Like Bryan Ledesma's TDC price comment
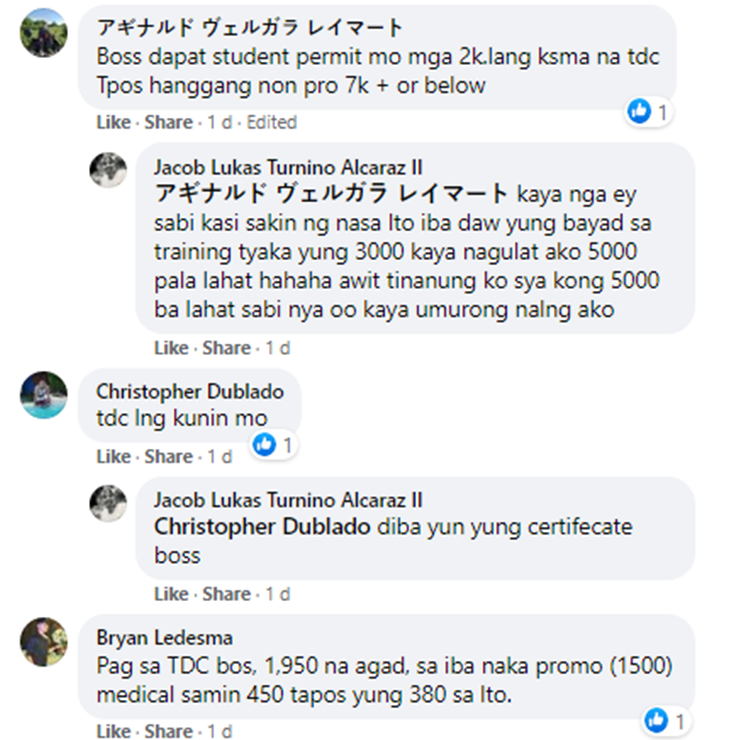Screen dimensions: 750x740 113,731
